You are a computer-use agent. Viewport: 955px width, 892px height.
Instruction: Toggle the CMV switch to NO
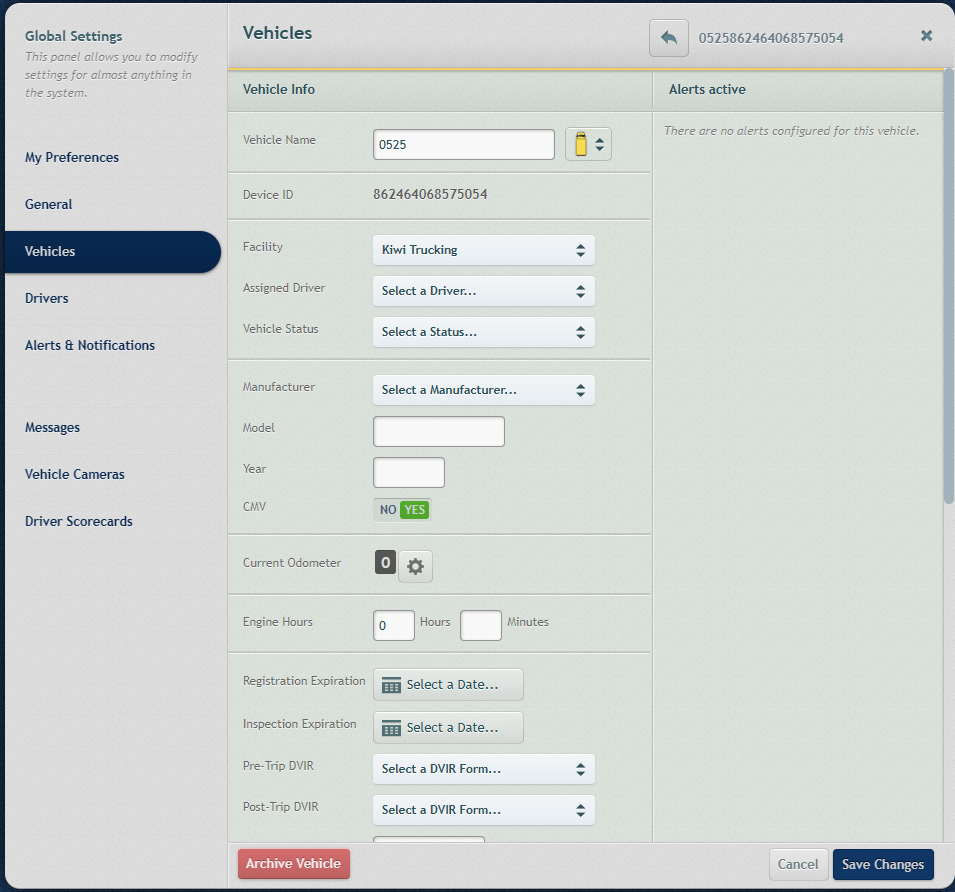tap(388, 510)
